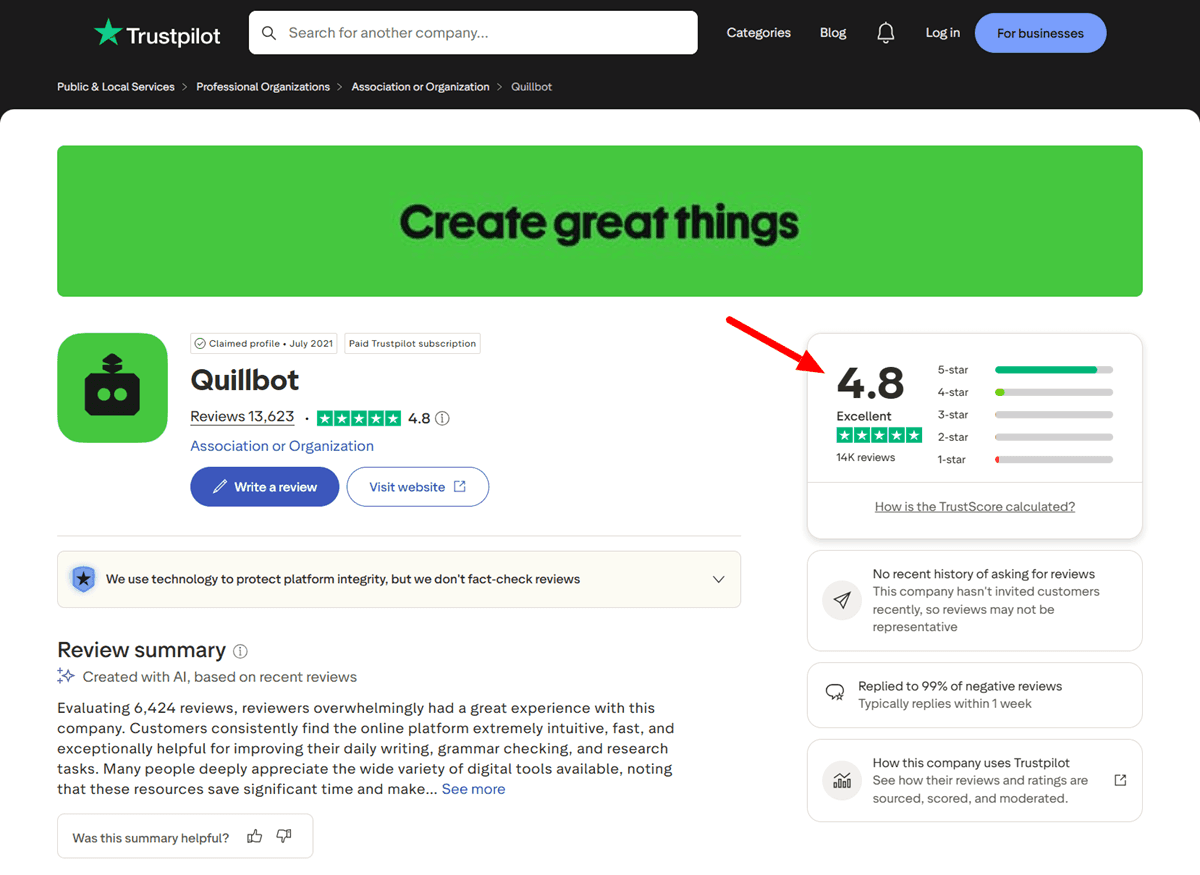This screenshot has height=875, width=1200.
Task: Click the Create great things banner
Action: click(600, 221)
